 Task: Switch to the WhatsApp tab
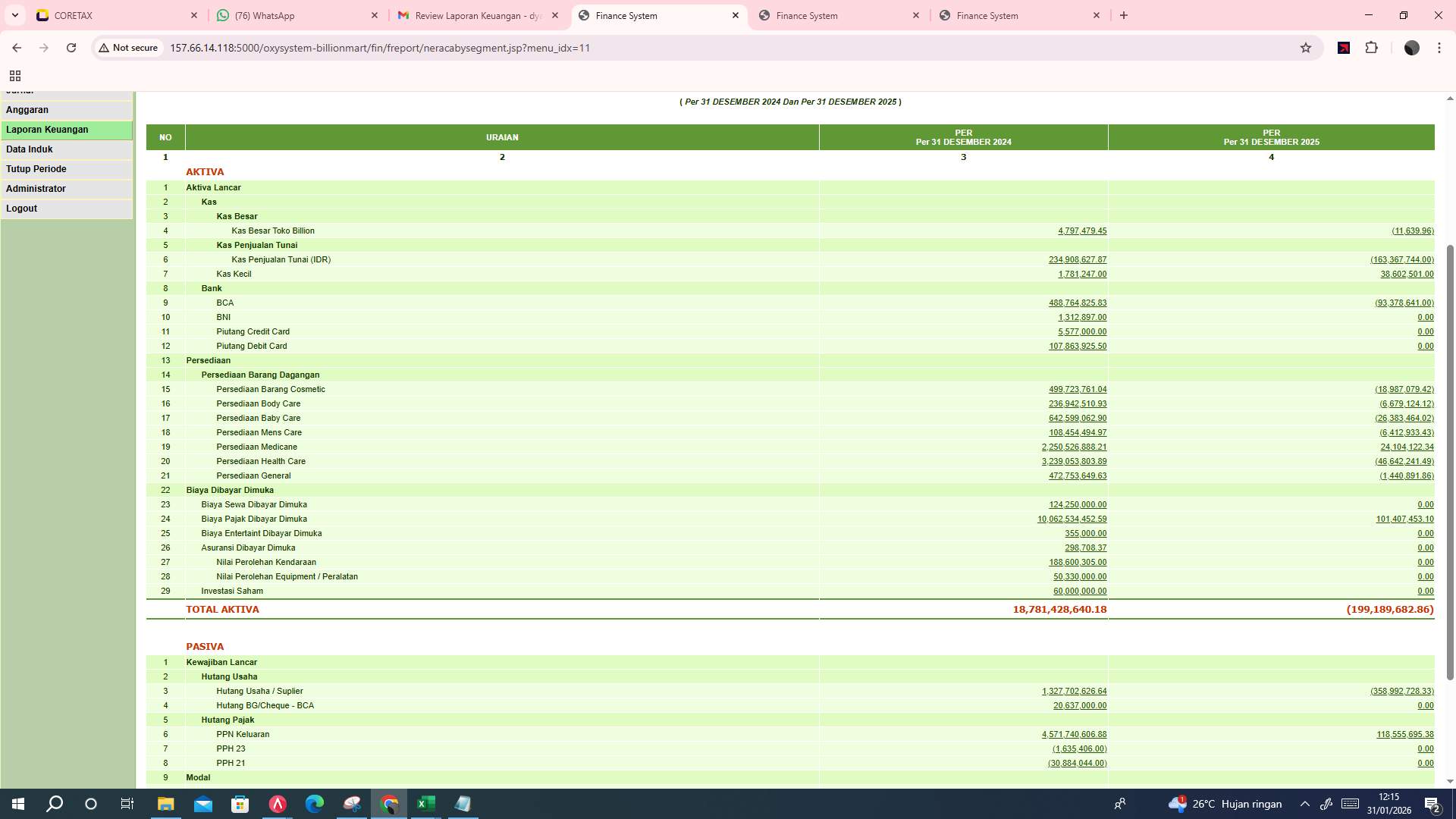(296, 15)
